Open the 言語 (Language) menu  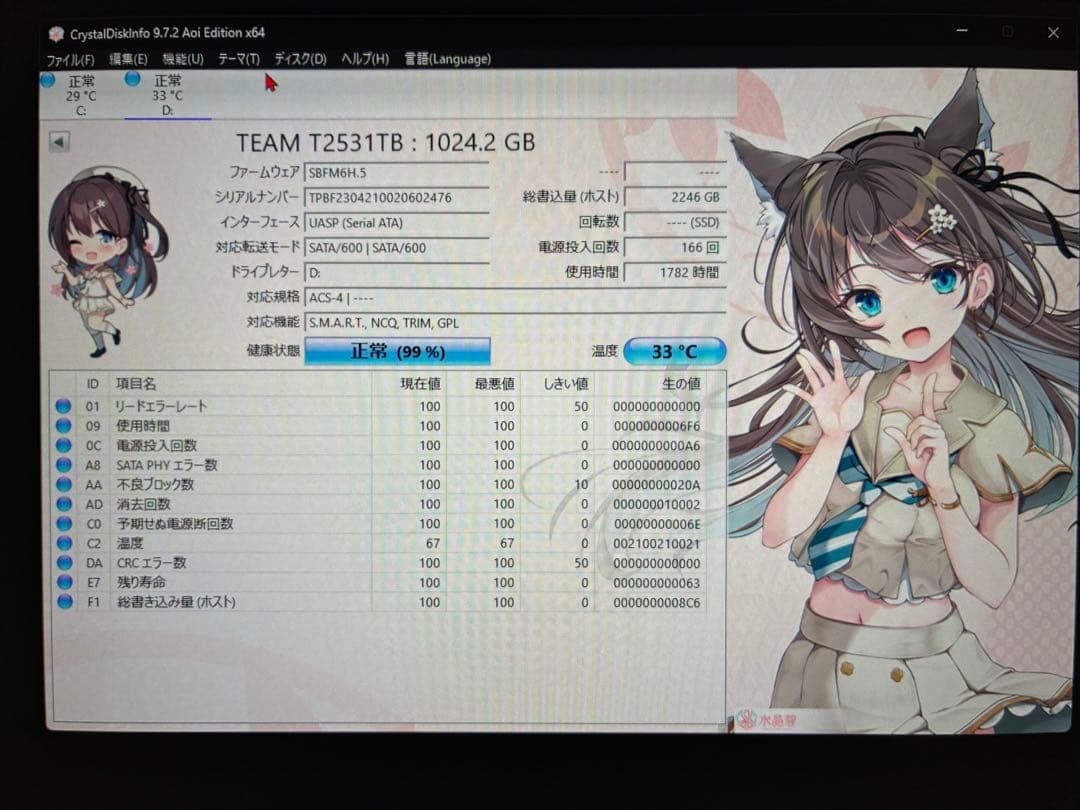coord(446,59)
